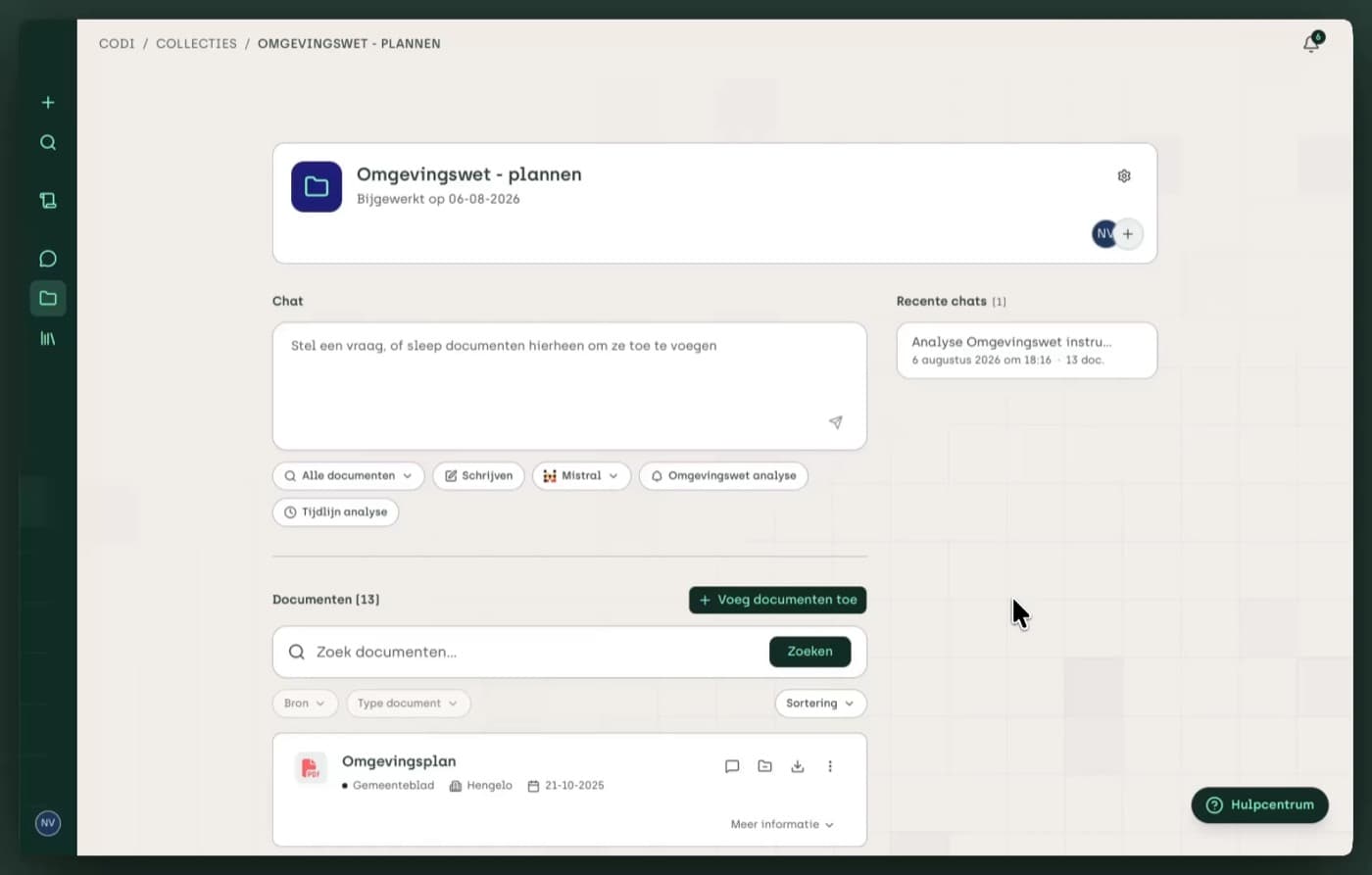The image size is (1372, 875).
Task: Click the Omgevingswet - plannen collection title
Action: [468, 174]
